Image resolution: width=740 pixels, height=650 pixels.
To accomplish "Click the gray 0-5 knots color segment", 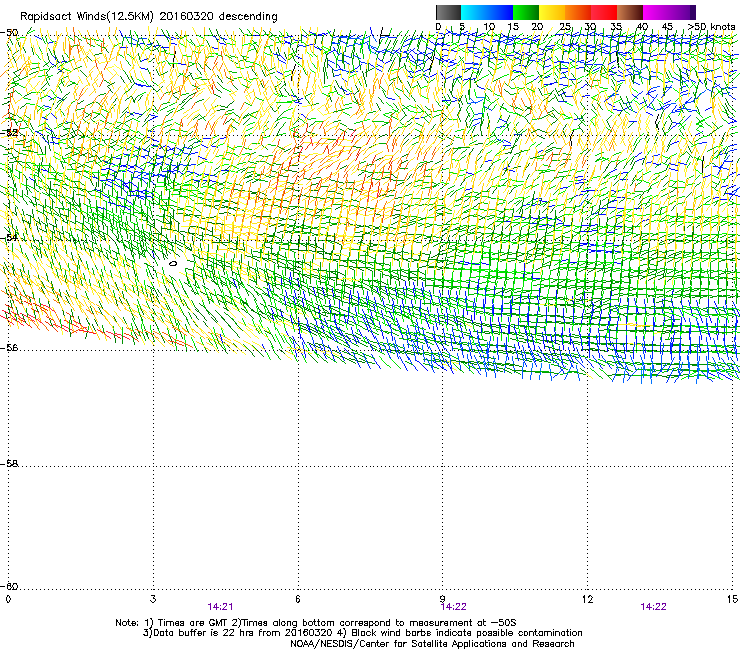I will [448, 12].
